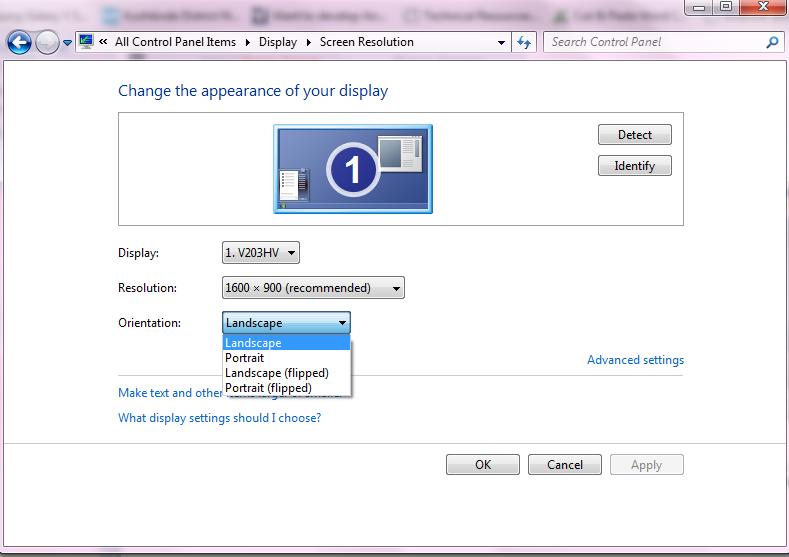Viewport: 789px width, 557px height.
Task: Open the Display dropdown showing V203HV
Action: click(x=260, y=253)
